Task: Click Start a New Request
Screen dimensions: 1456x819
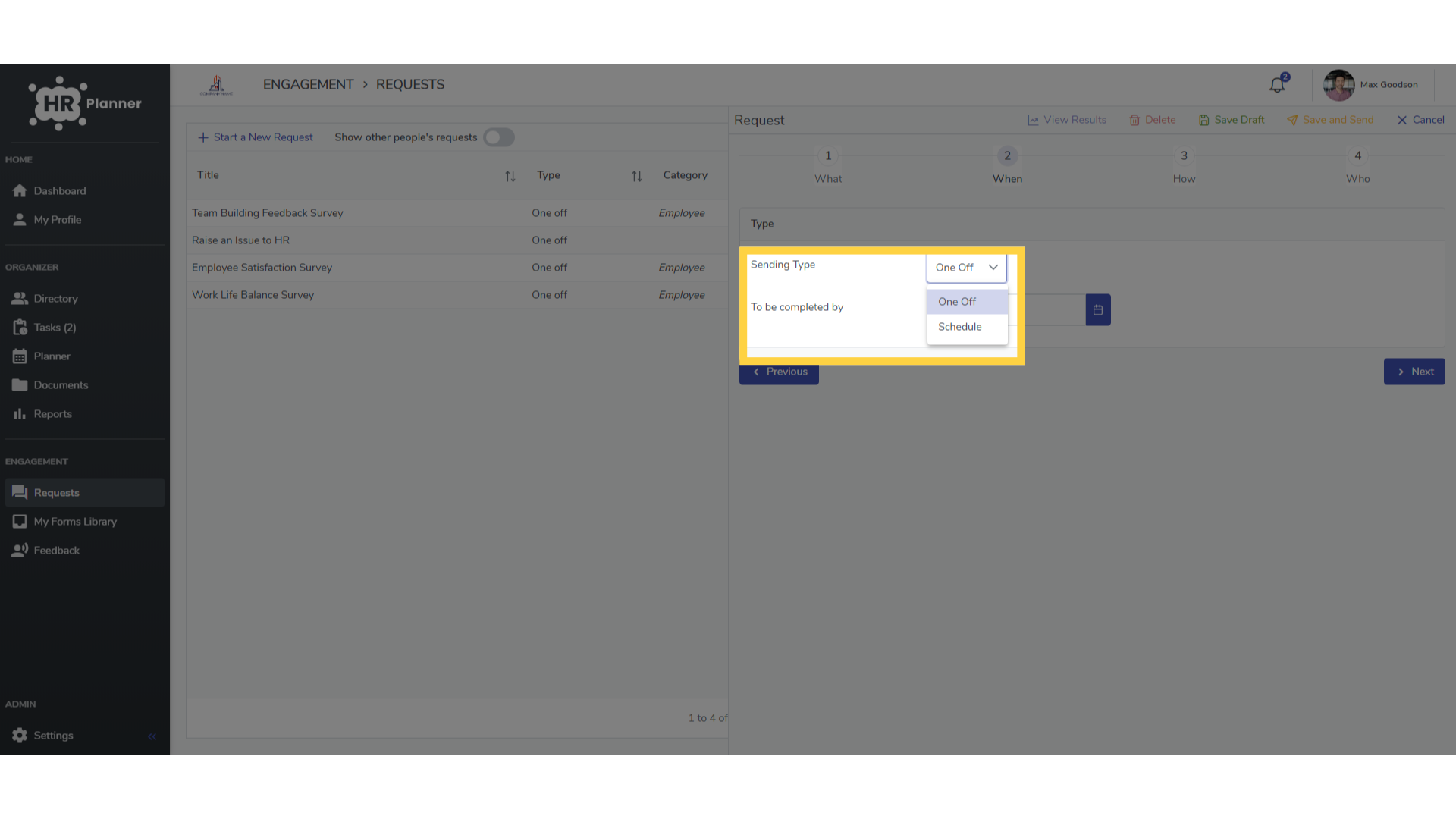Action: 256,137
